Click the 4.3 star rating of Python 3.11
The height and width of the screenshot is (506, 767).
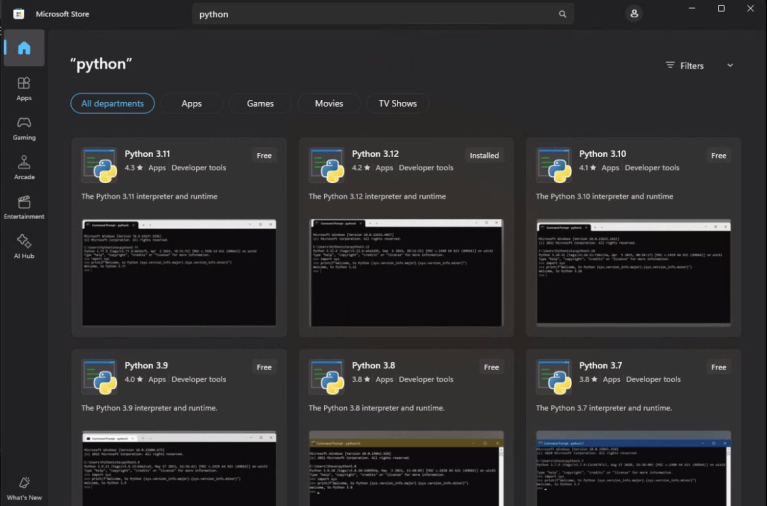[x=134, y=167]
